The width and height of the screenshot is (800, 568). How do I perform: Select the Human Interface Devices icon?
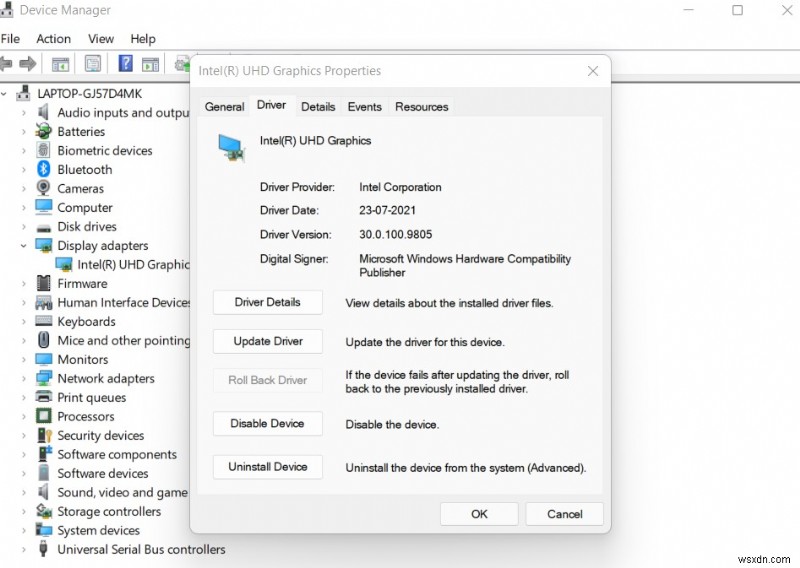pos(44,302)
